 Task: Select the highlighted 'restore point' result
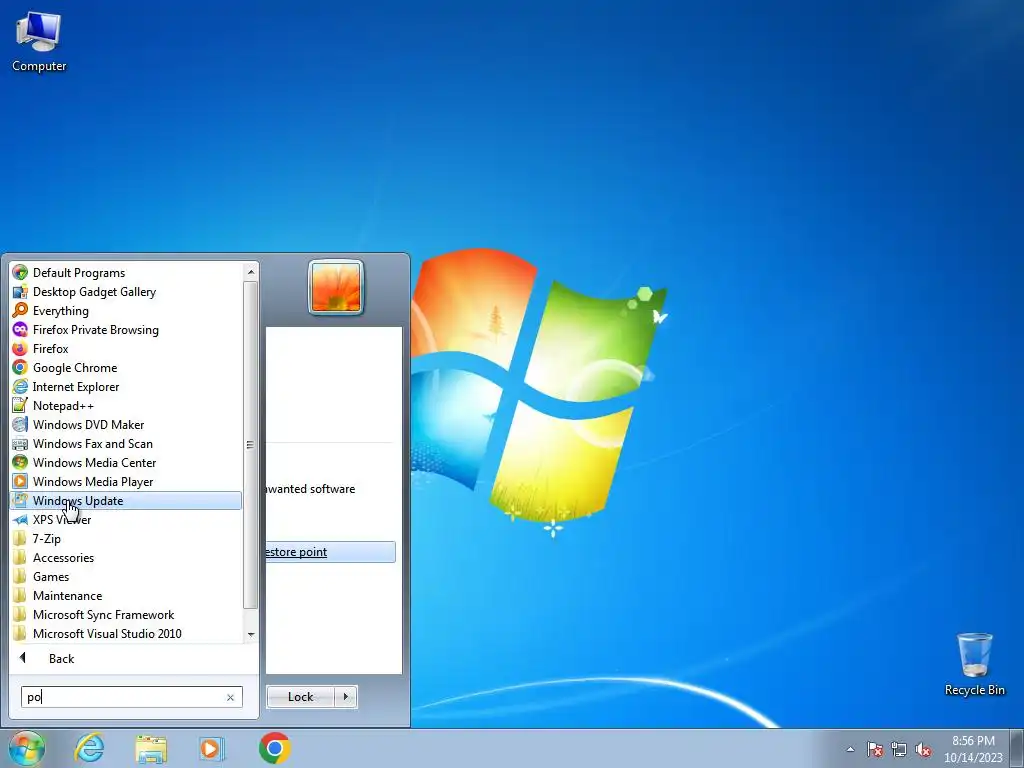[330, 552]
